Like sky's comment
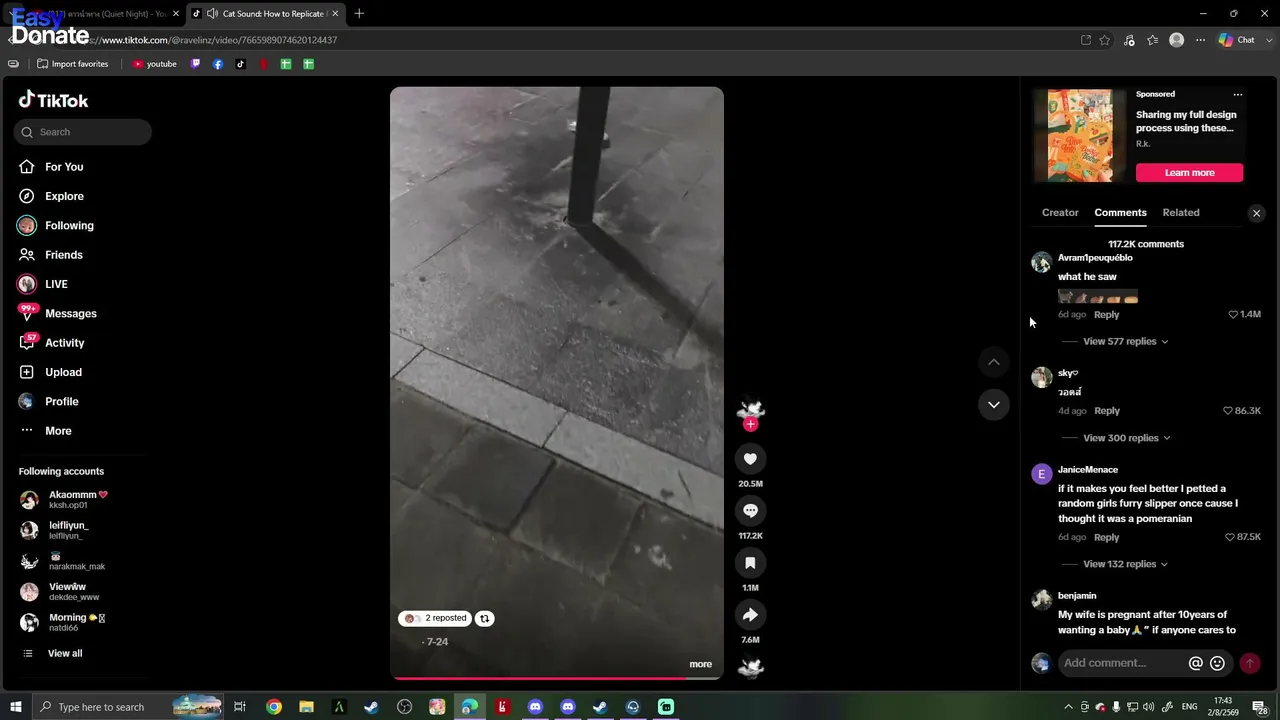The image size is (1280, 720). click(x=1228, y=411)
